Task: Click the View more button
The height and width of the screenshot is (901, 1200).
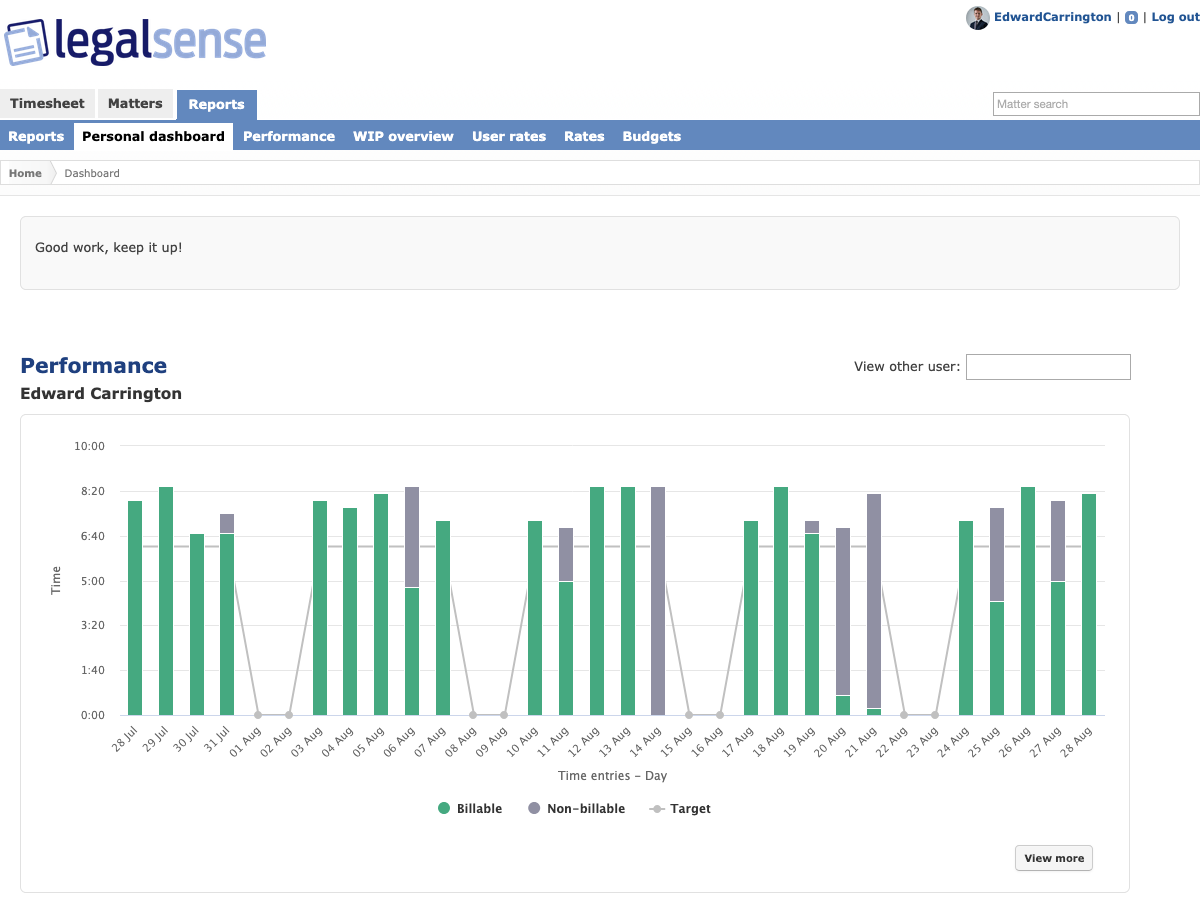Action: (1054, 858)
